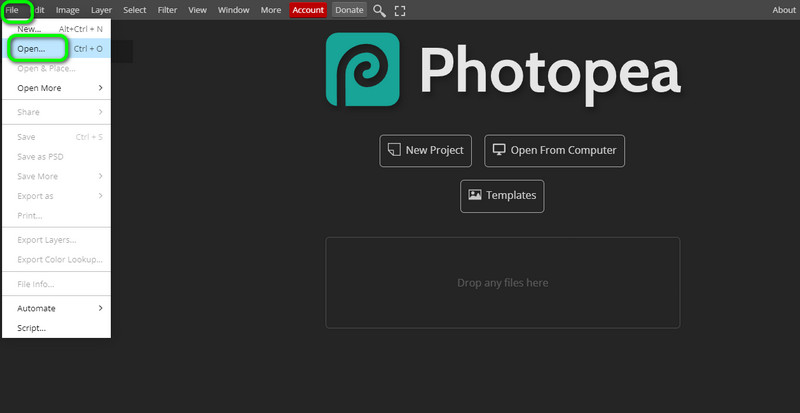Open the Window menu
Image resolution: width=800 pixels, height=413 pixels.
click(233, 10)
